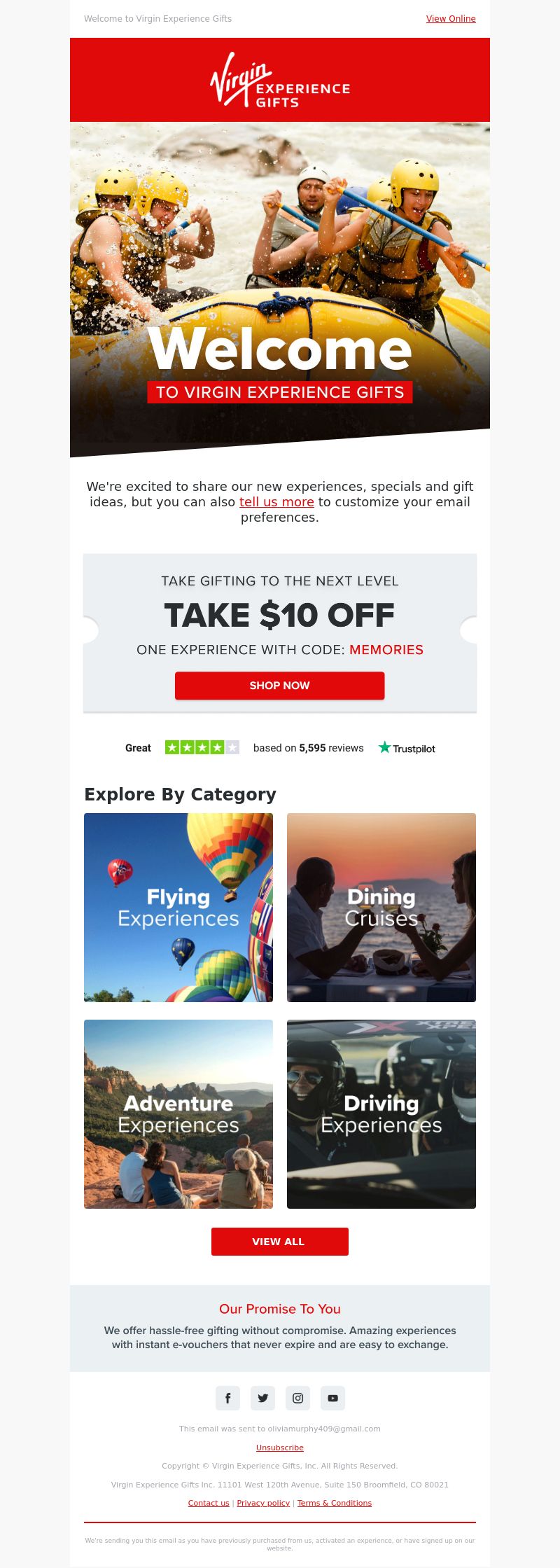Click the Unsubscribe link
The height and width of the screenshot is (1568, 560).
tap(280, 1448)
